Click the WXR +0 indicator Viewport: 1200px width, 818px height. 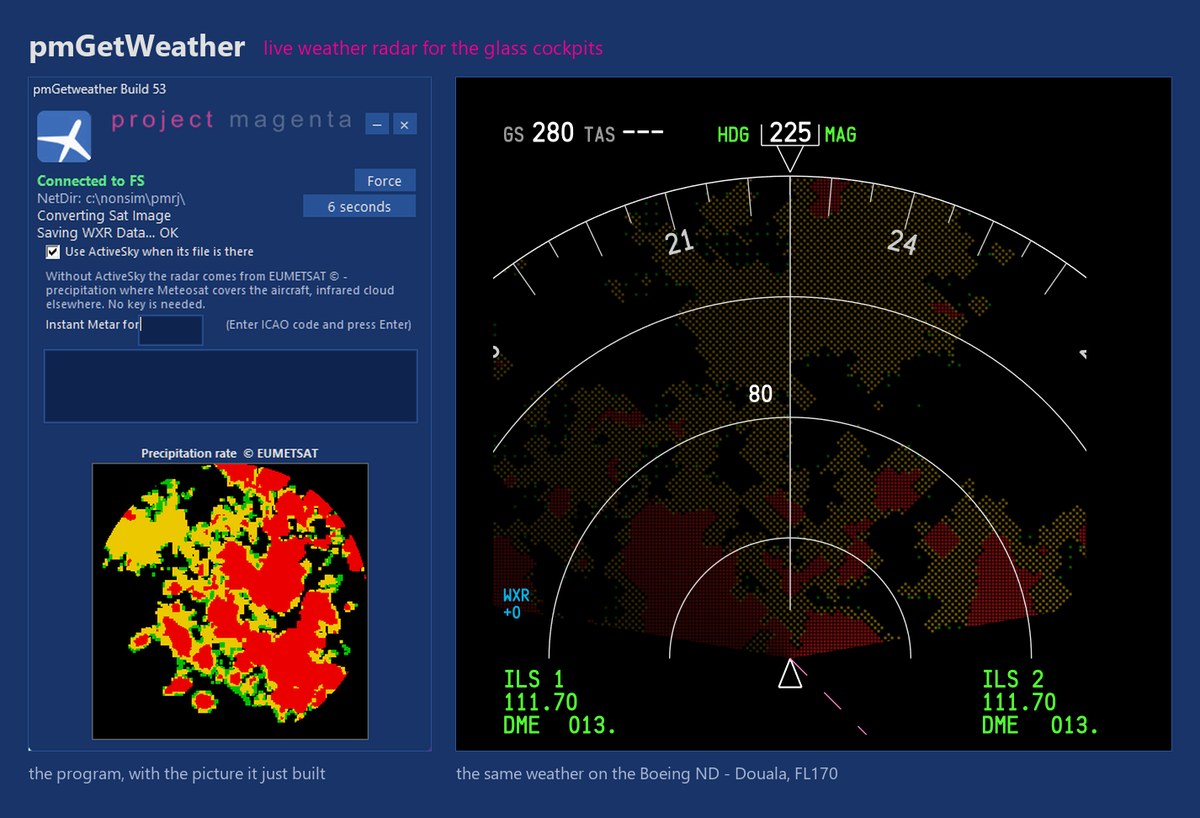[516, 605]
